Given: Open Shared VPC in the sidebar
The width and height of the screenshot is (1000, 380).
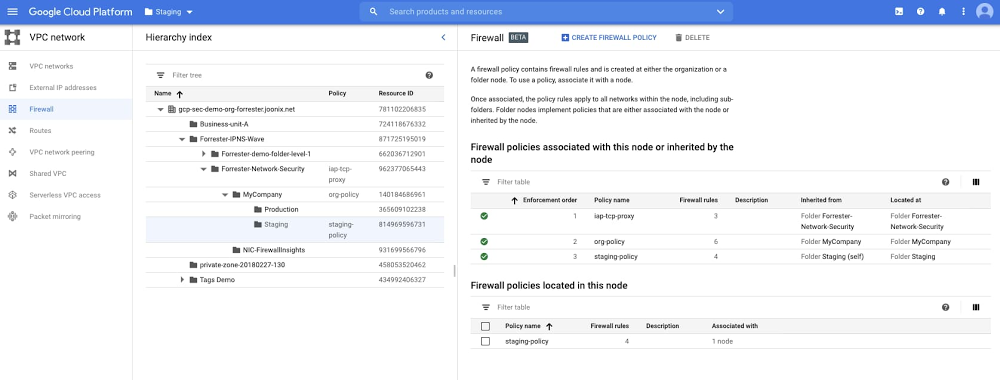Looking at the screenshot, I should pyautogui.click(x=48, y=173).
